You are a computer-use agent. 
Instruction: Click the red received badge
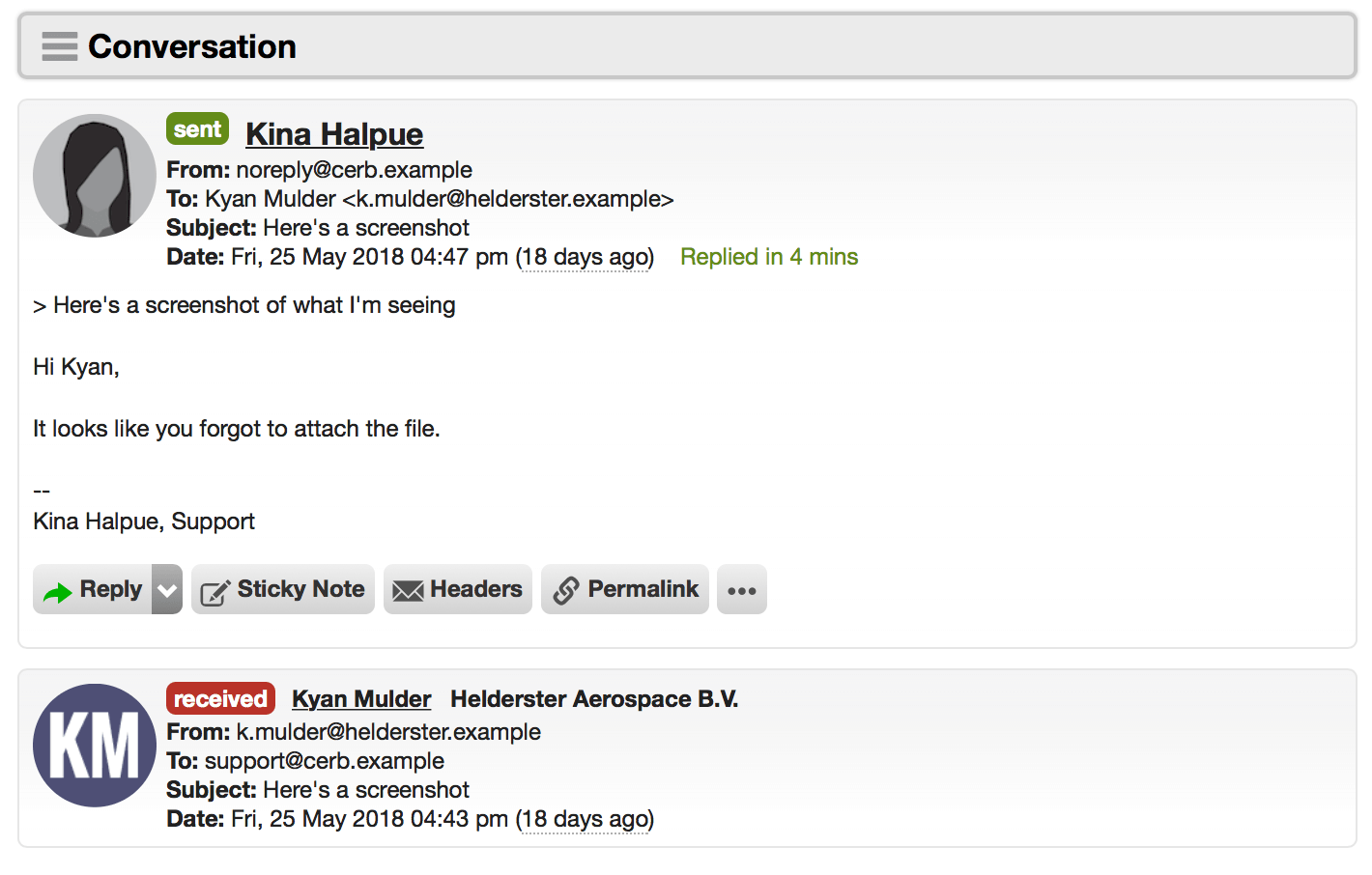pyautogui.click(x=220, y=698)
